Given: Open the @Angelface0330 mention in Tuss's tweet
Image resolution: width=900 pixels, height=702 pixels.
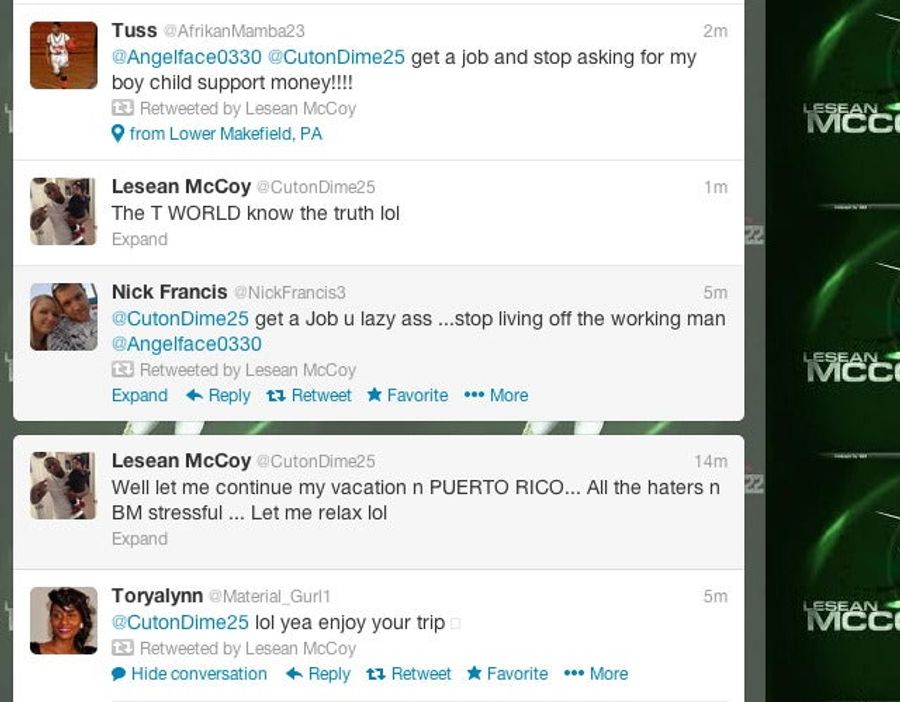Looking at the screenshot, I should (x=187, y=57).
